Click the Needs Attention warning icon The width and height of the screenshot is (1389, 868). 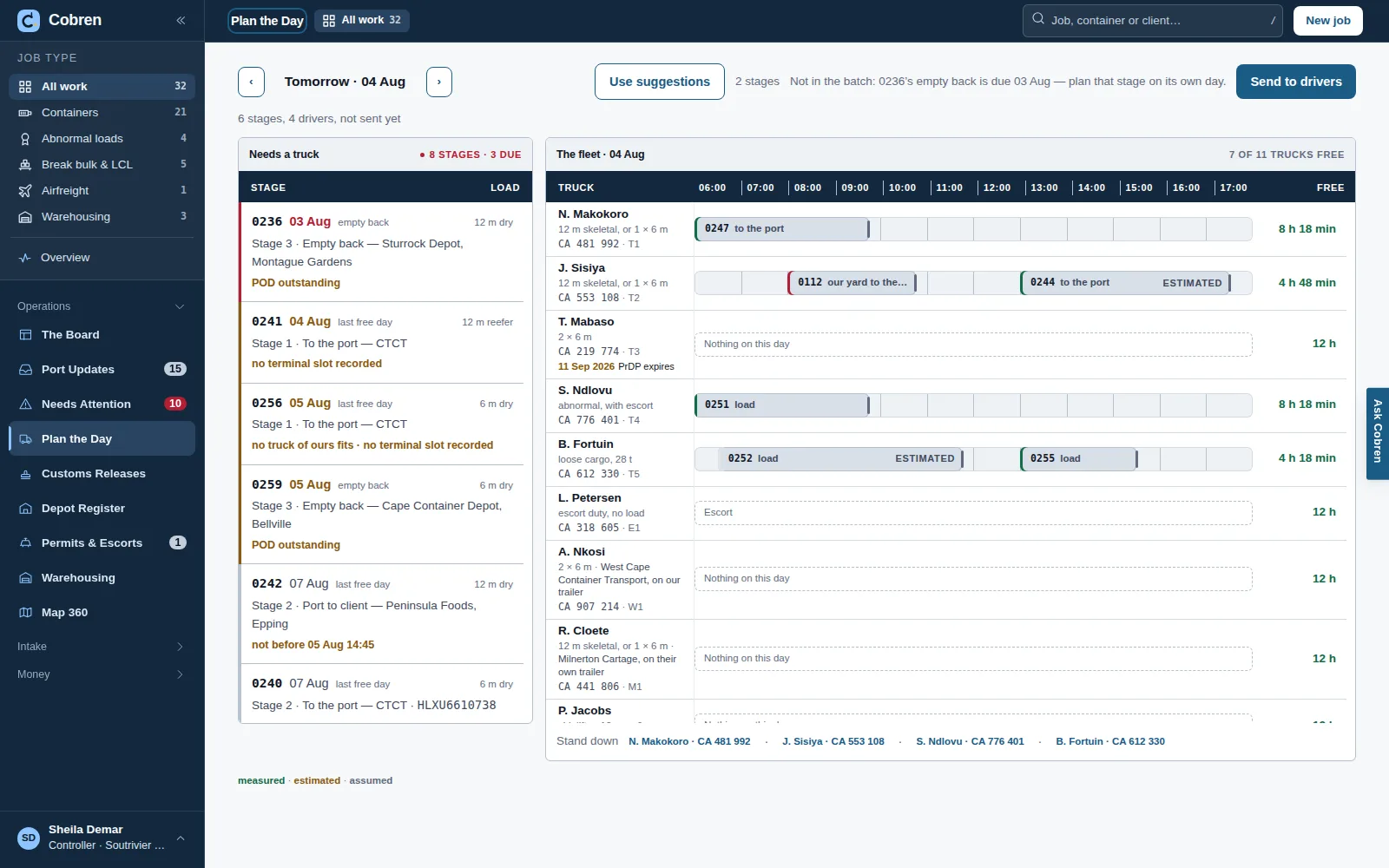click(x=25, y=404)
